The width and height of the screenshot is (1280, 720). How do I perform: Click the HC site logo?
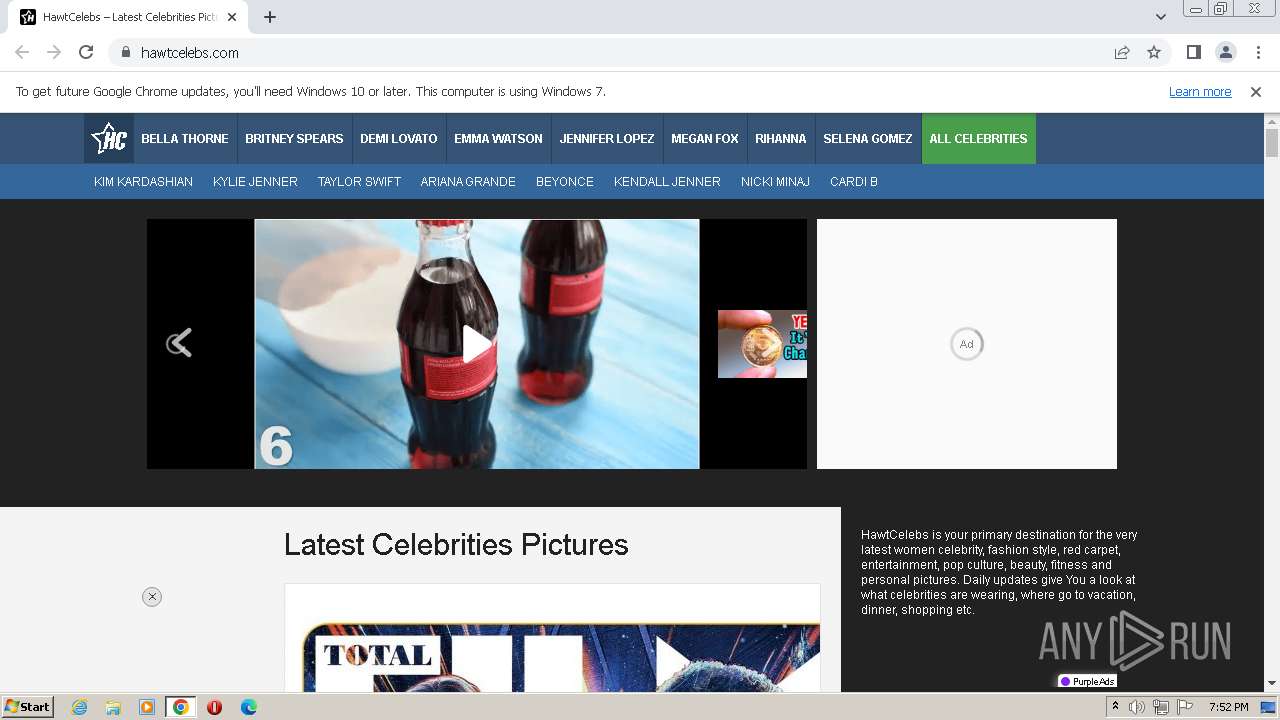(108, 138)
